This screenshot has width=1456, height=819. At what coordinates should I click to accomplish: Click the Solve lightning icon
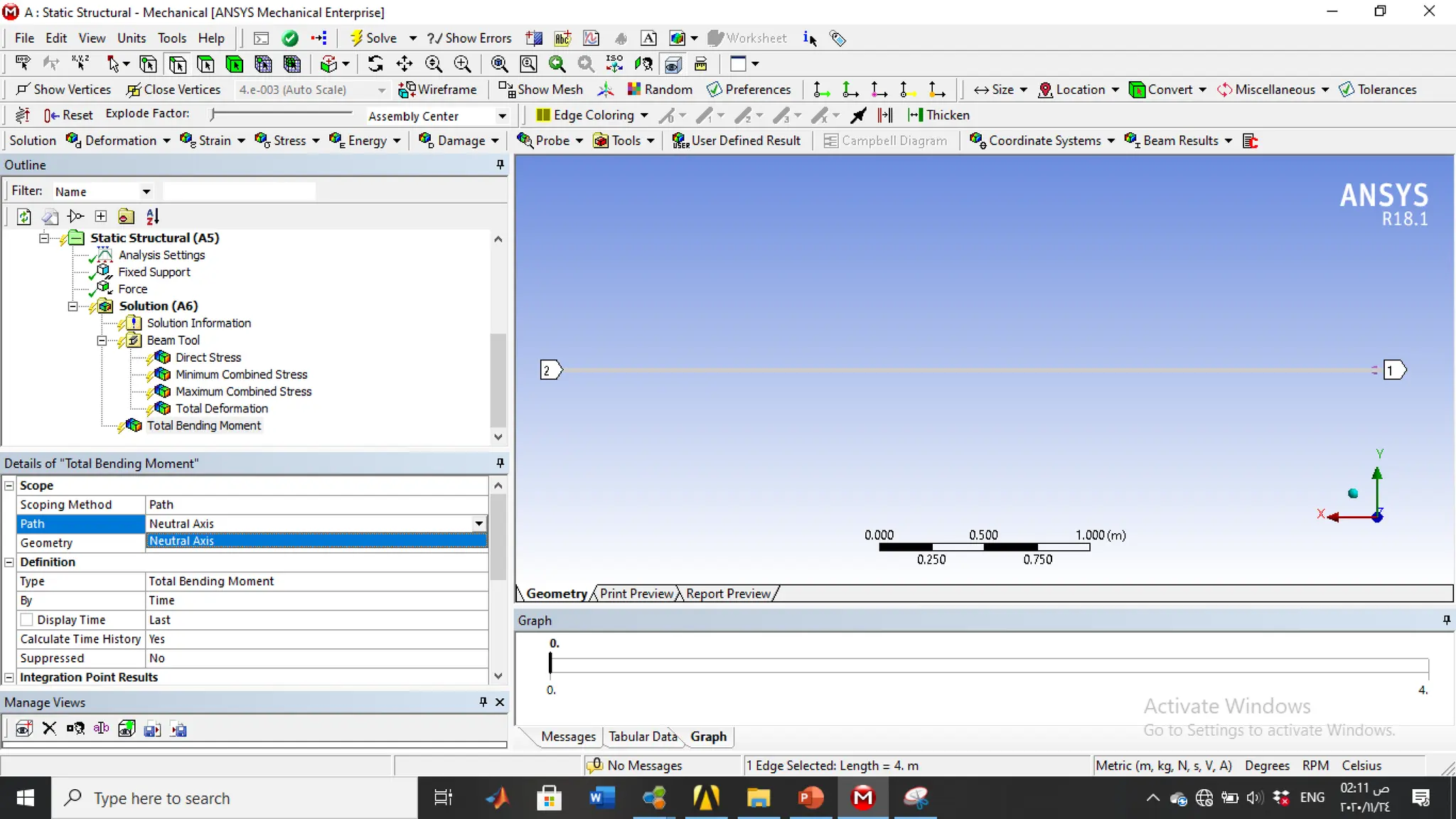[357, 38]
